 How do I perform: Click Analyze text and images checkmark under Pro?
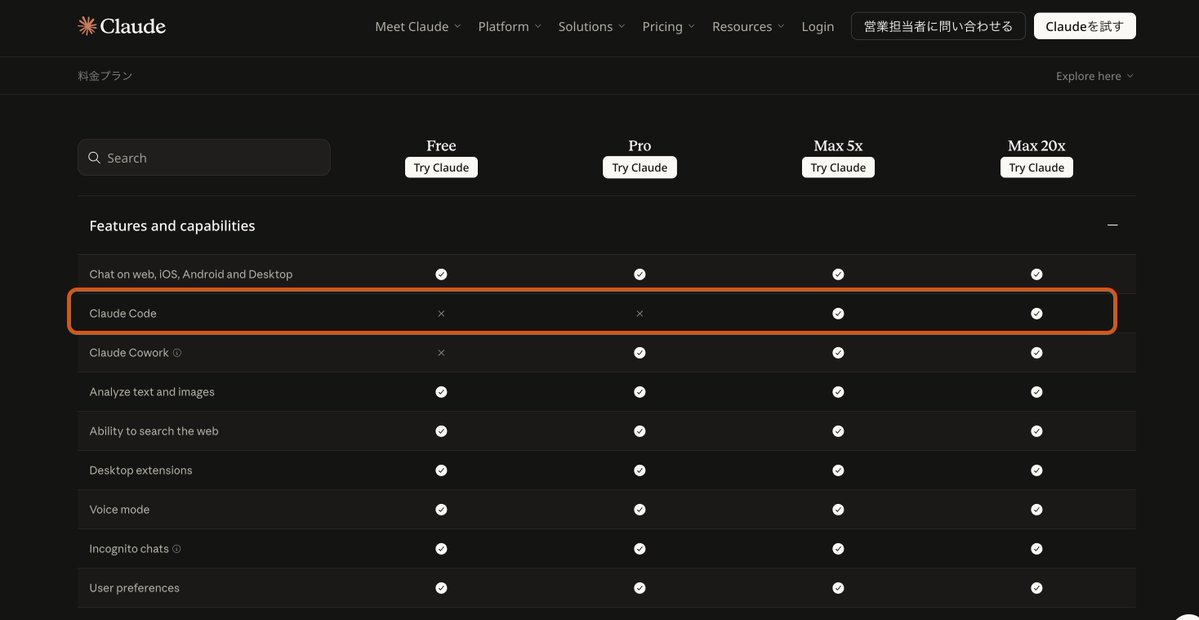[639, 392]
